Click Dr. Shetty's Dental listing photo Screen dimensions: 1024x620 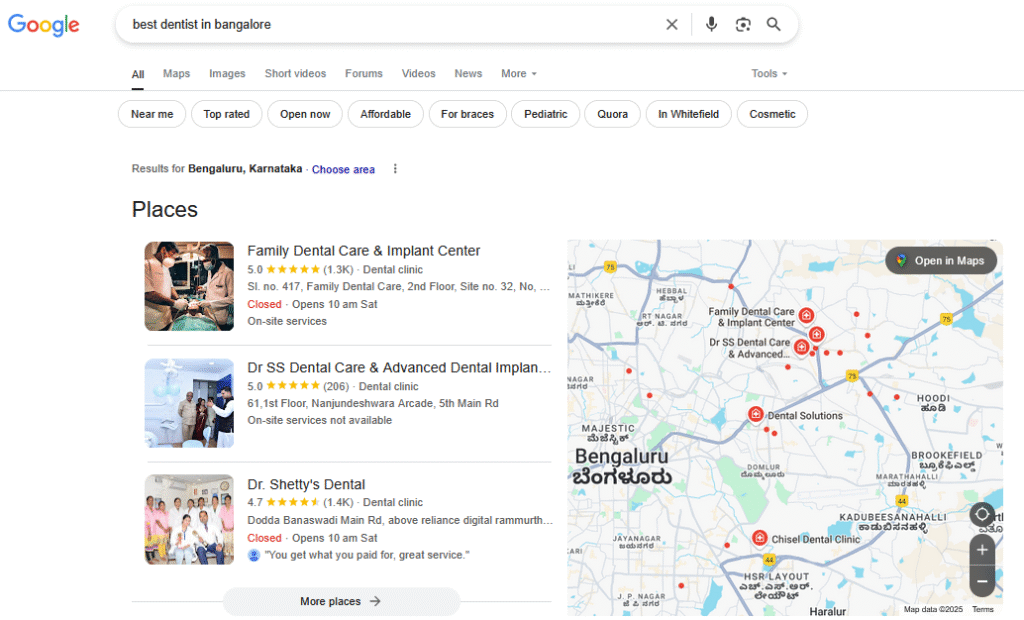pos(189,519)
